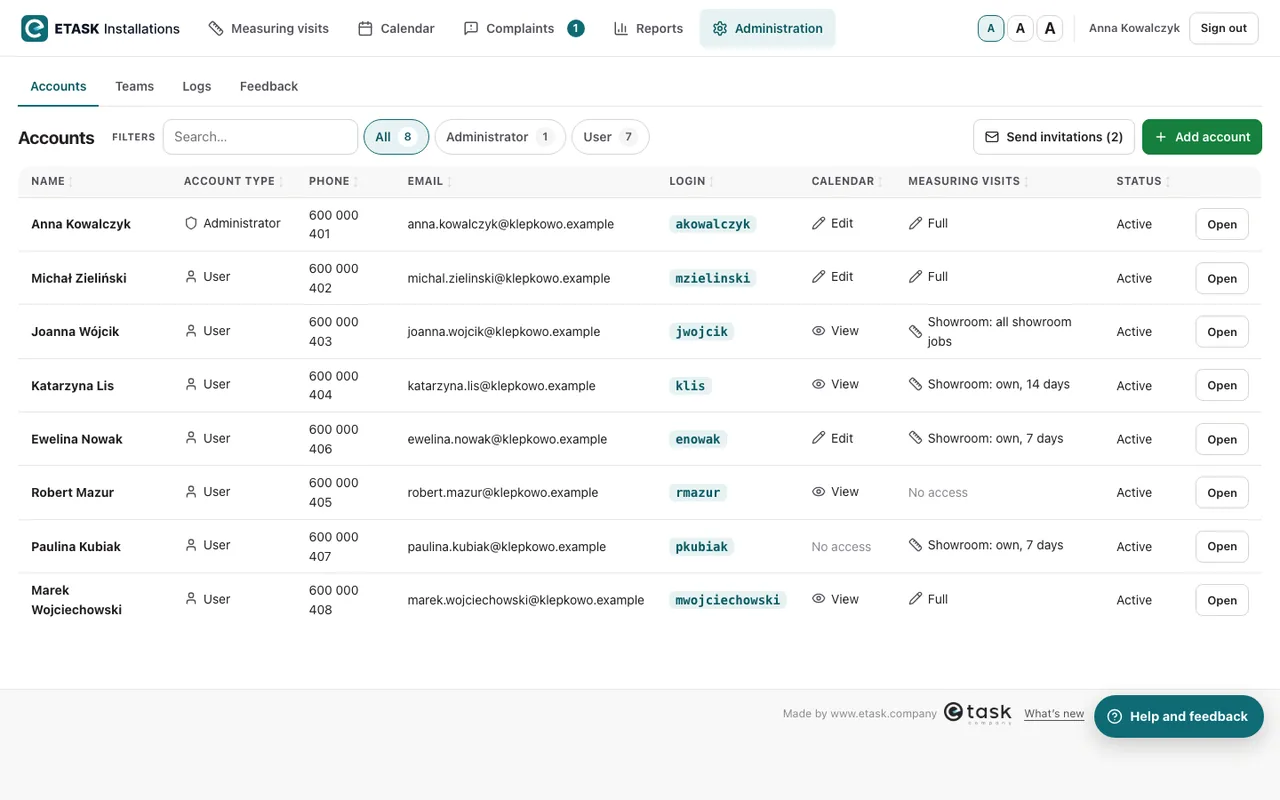Open Ewelina Nowak's account
This screenshot has height=800, width=1280.
click(1222, 439)
